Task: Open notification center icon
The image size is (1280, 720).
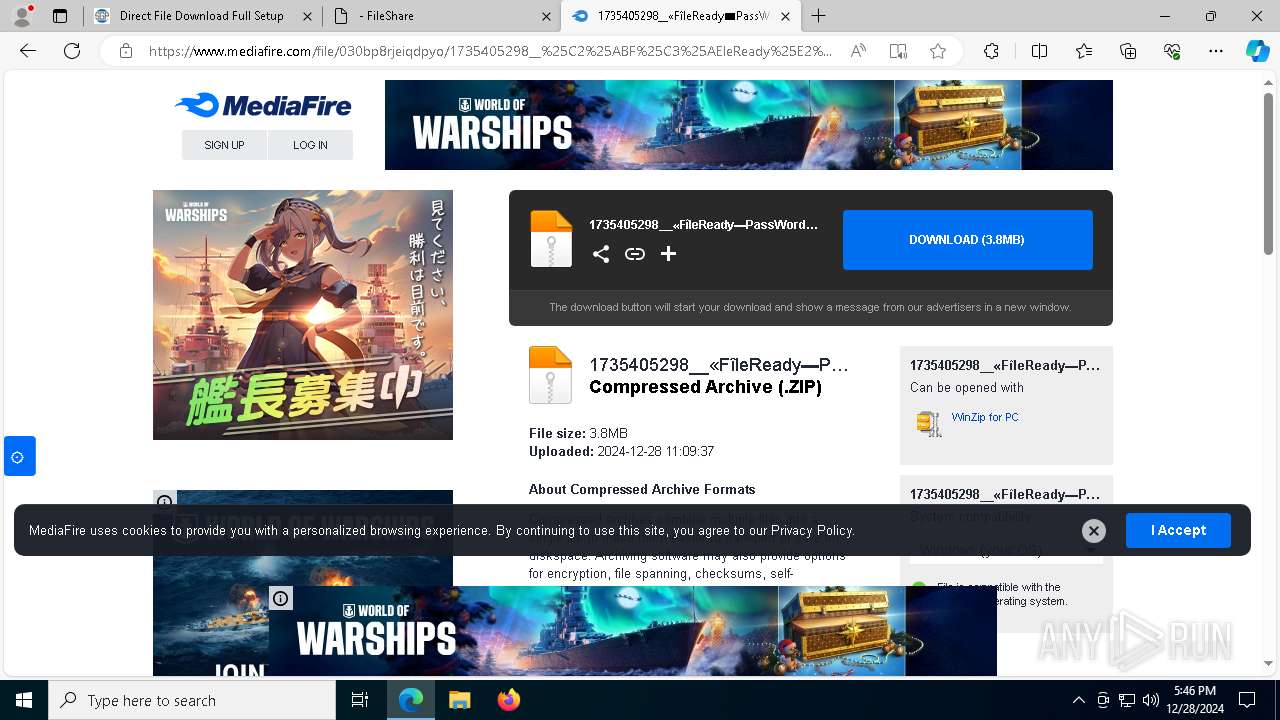Action: coord(1247,700)
